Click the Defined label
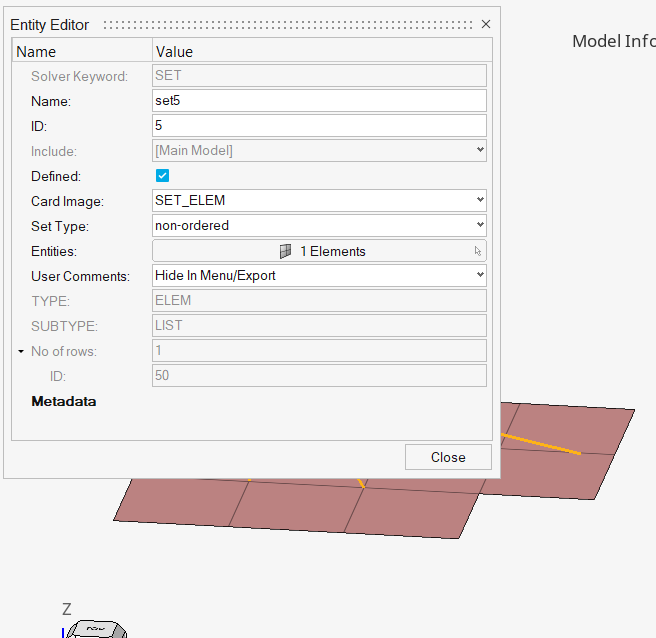Image resolution: width=656 pixels, height=638 pixels. coord(56,176)
